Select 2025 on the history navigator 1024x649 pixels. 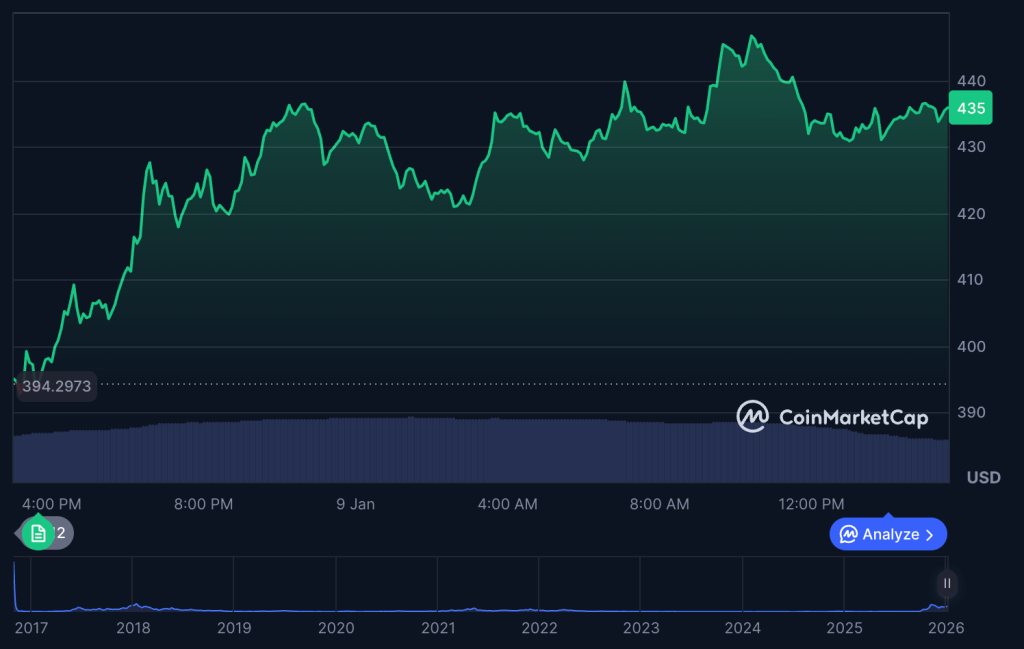(x=844, y=628)
